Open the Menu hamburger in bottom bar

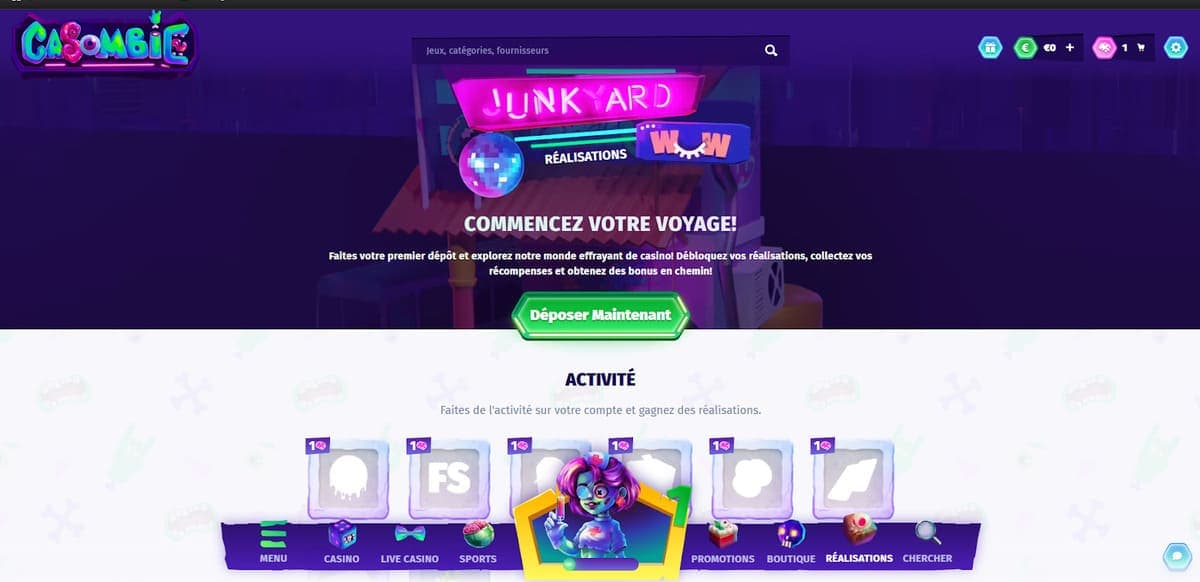[273, 542]
